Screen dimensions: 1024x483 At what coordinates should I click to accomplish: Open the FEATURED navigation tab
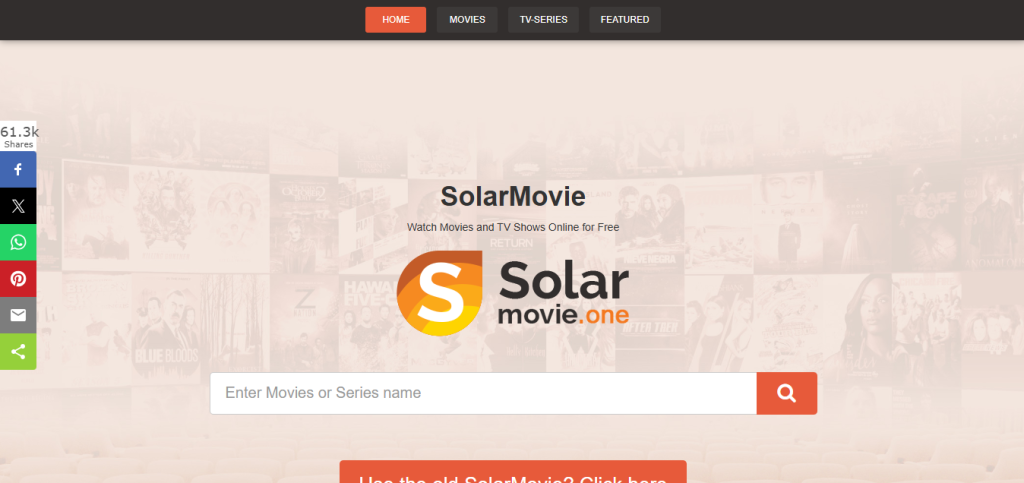[625, 20]
